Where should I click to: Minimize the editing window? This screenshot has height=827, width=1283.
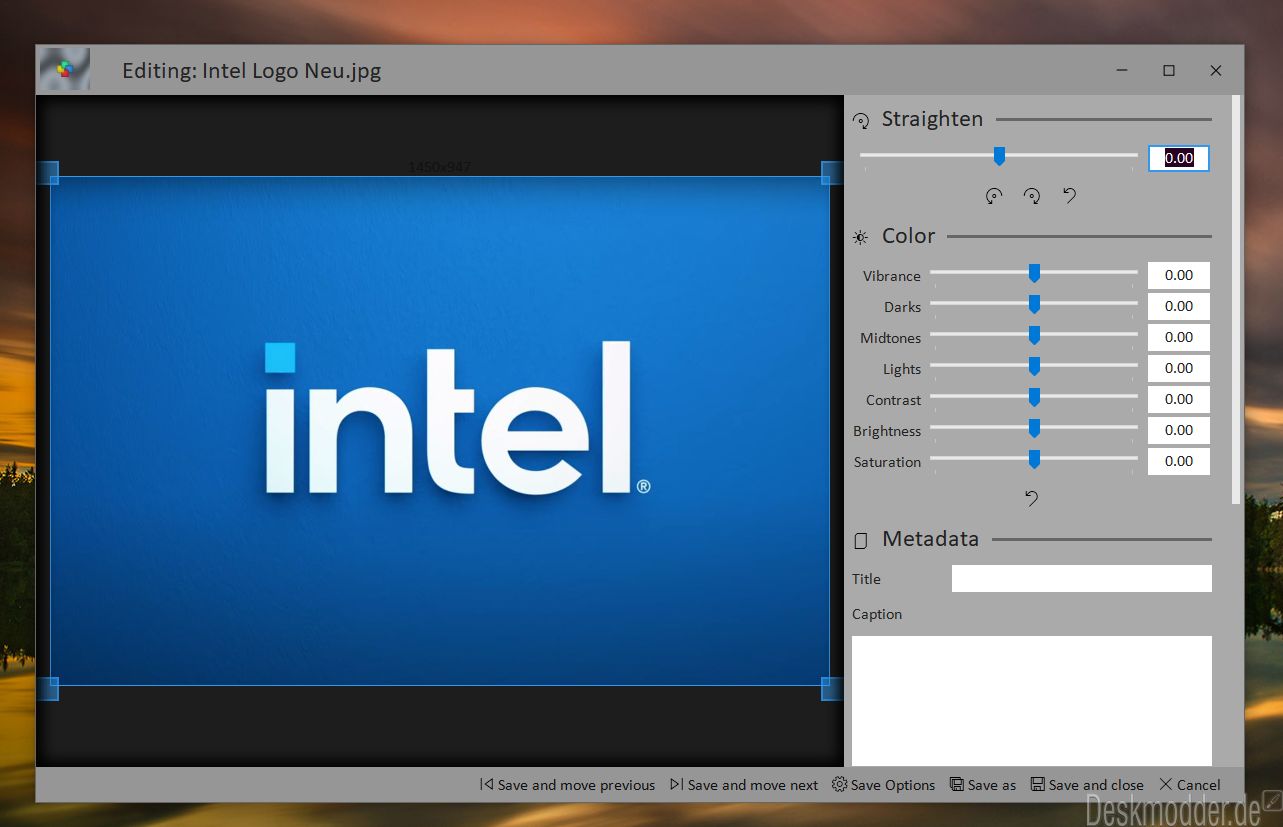click(1122, 70)
